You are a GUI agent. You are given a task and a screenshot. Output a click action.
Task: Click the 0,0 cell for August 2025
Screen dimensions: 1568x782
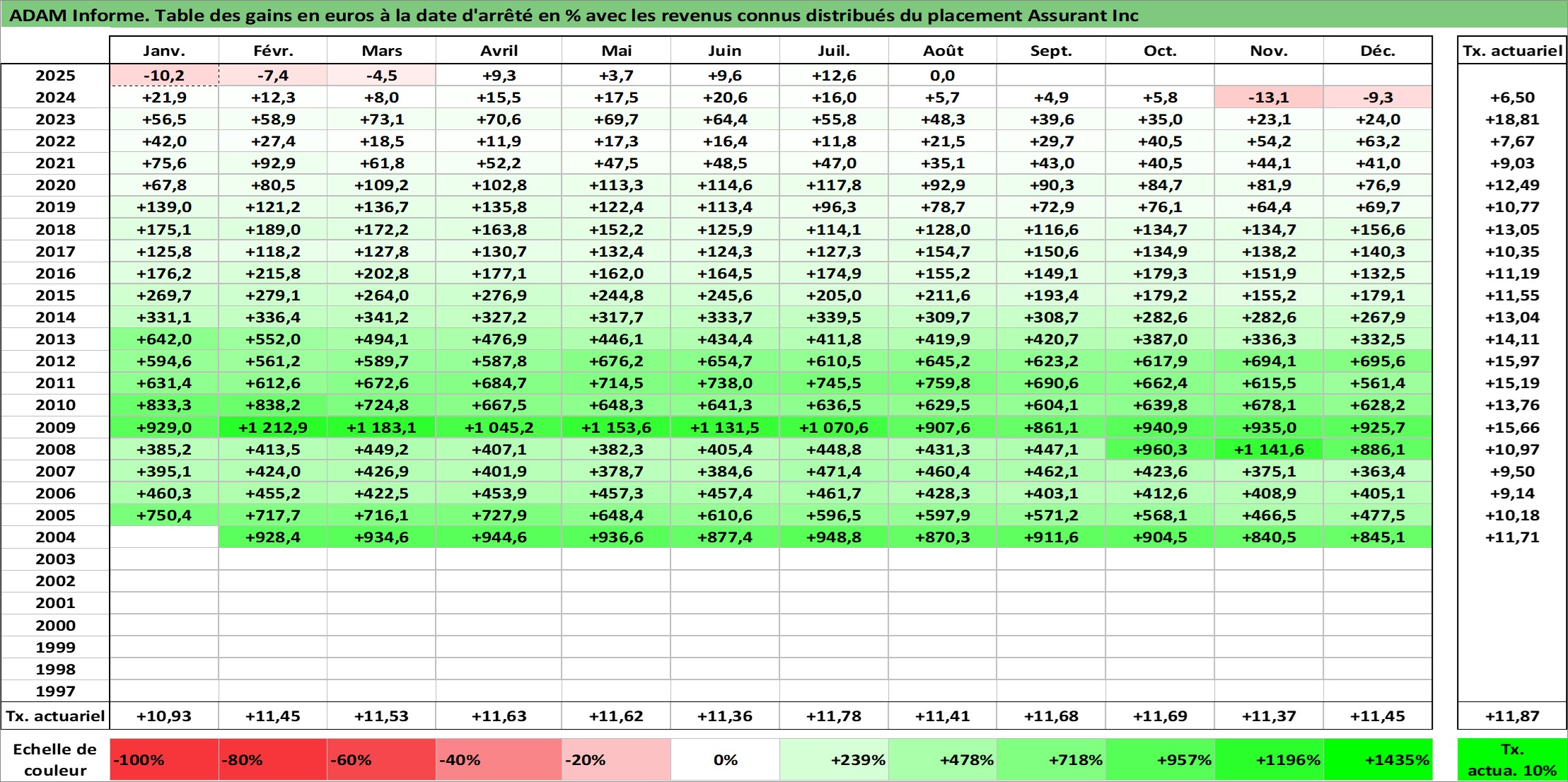click(943, 75)
